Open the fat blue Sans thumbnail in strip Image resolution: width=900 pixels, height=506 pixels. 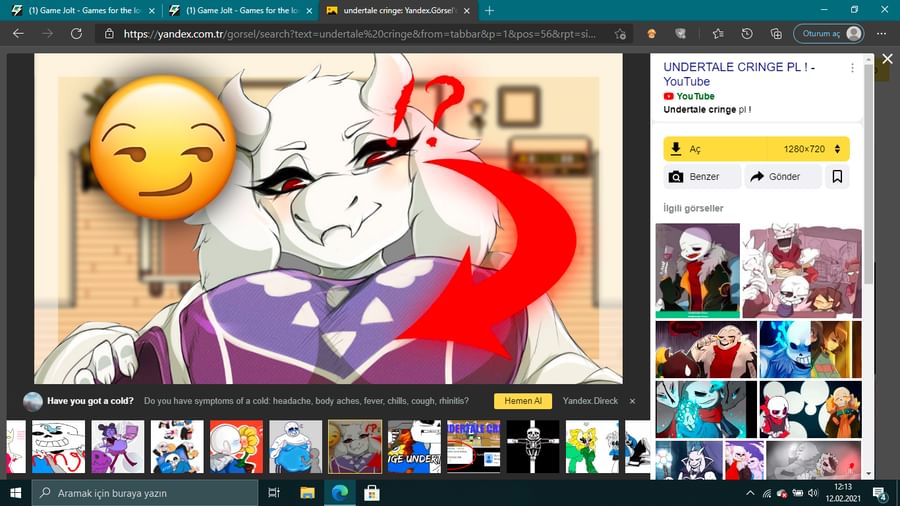[295, 446]
